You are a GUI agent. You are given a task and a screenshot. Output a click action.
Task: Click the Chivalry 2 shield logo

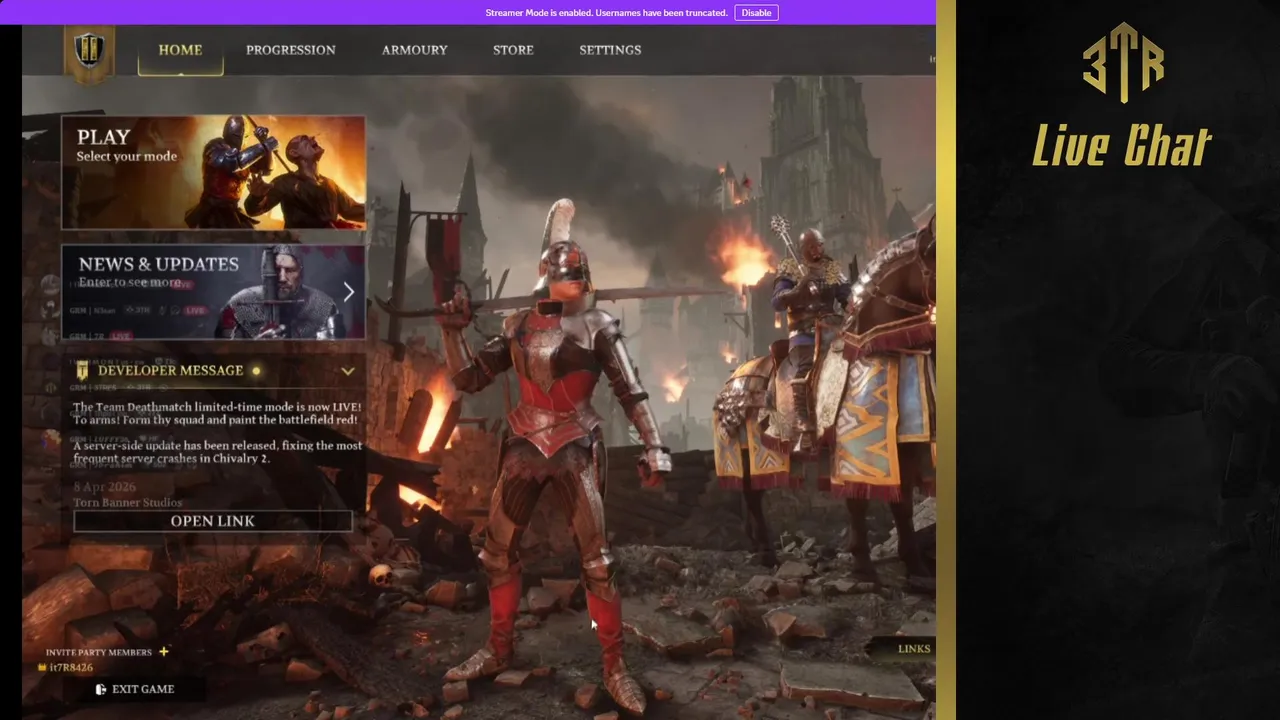pyautogui.click(x=89, y=51)
